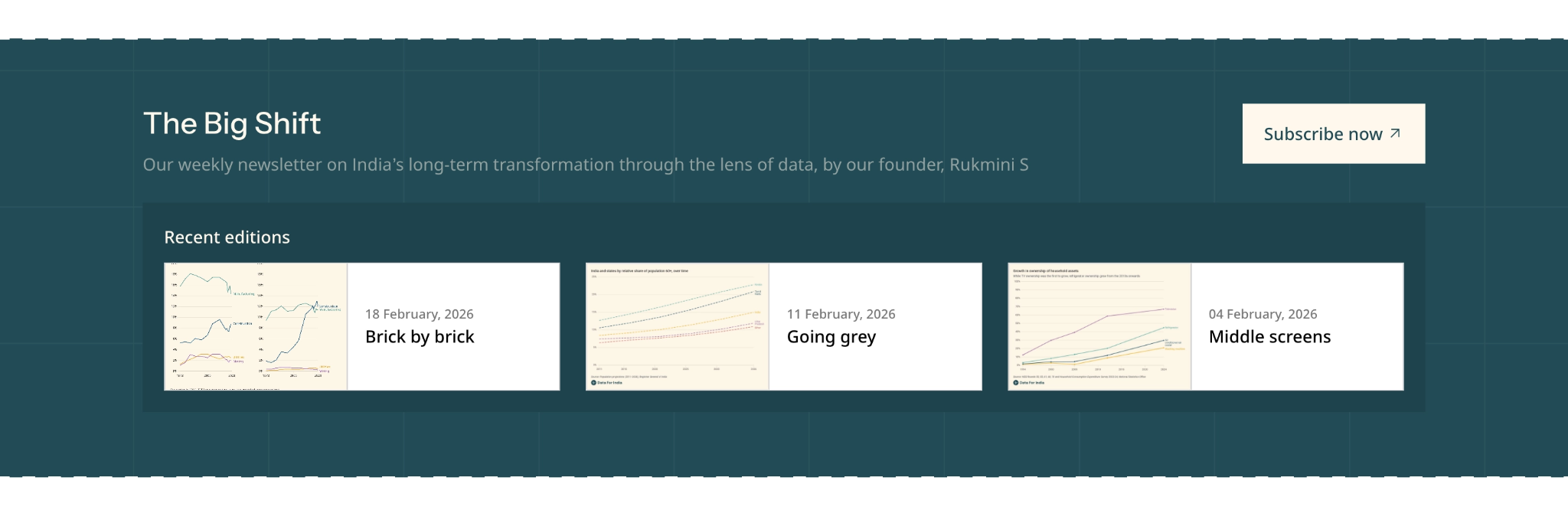
Task: Click the chart title inside Going grey thumbnail
Action: (639, 271)
